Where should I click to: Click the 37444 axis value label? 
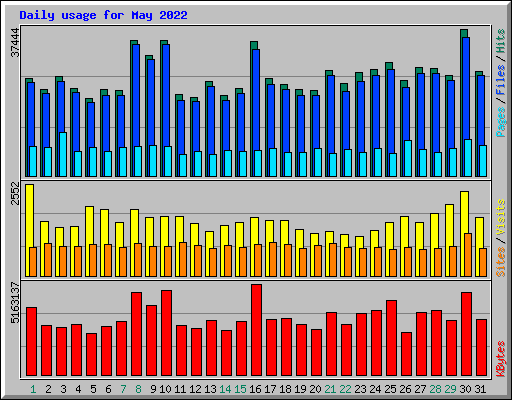pyautogui.click(x=15, y=43)
